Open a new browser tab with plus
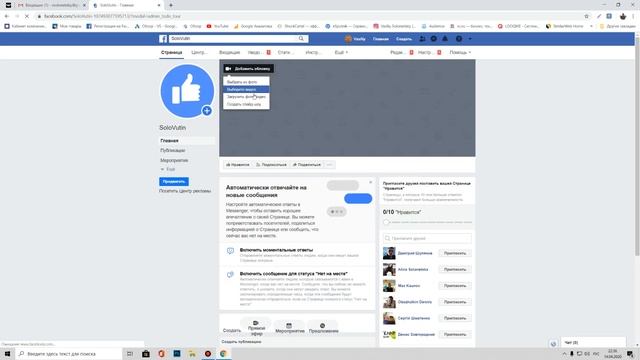640x360 pixels. click(171, 5)
